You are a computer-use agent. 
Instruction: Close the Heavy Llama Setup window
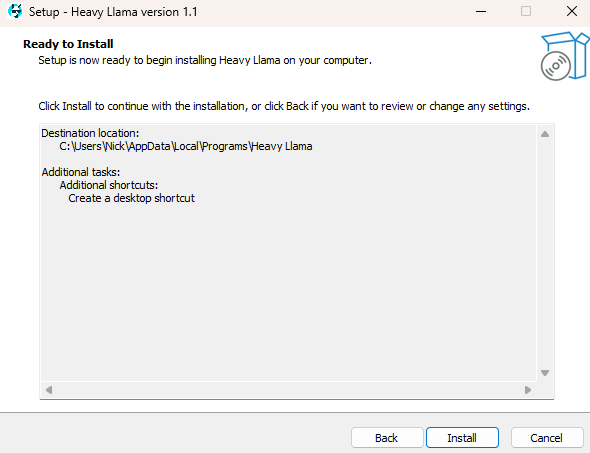pyautogui.click(x=572, y=12)
